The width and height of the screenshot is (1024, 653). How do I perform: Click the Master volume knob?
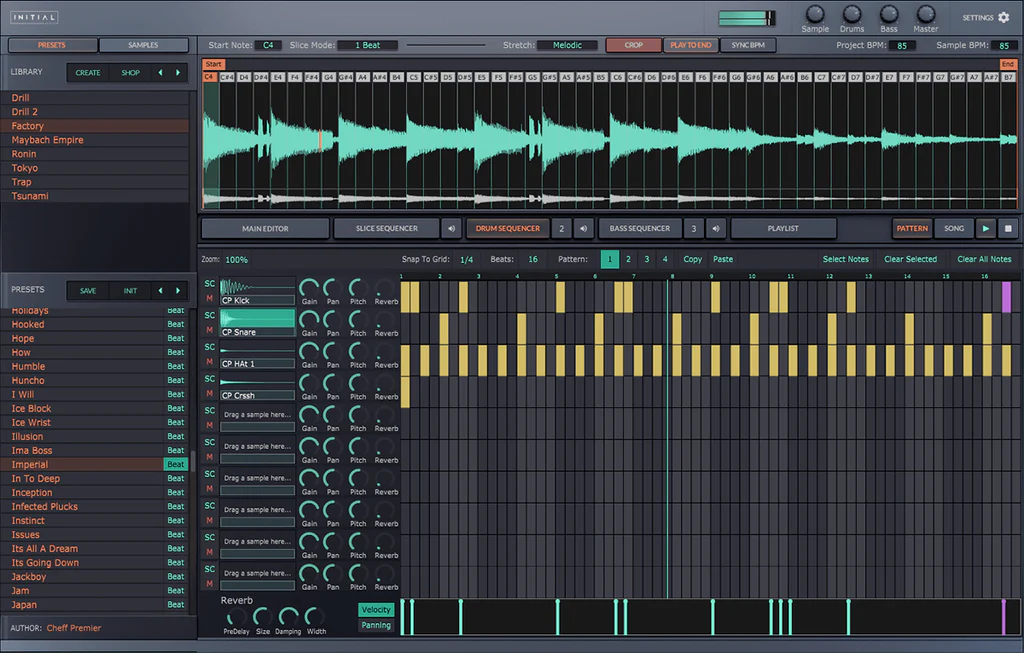(925, 14)
